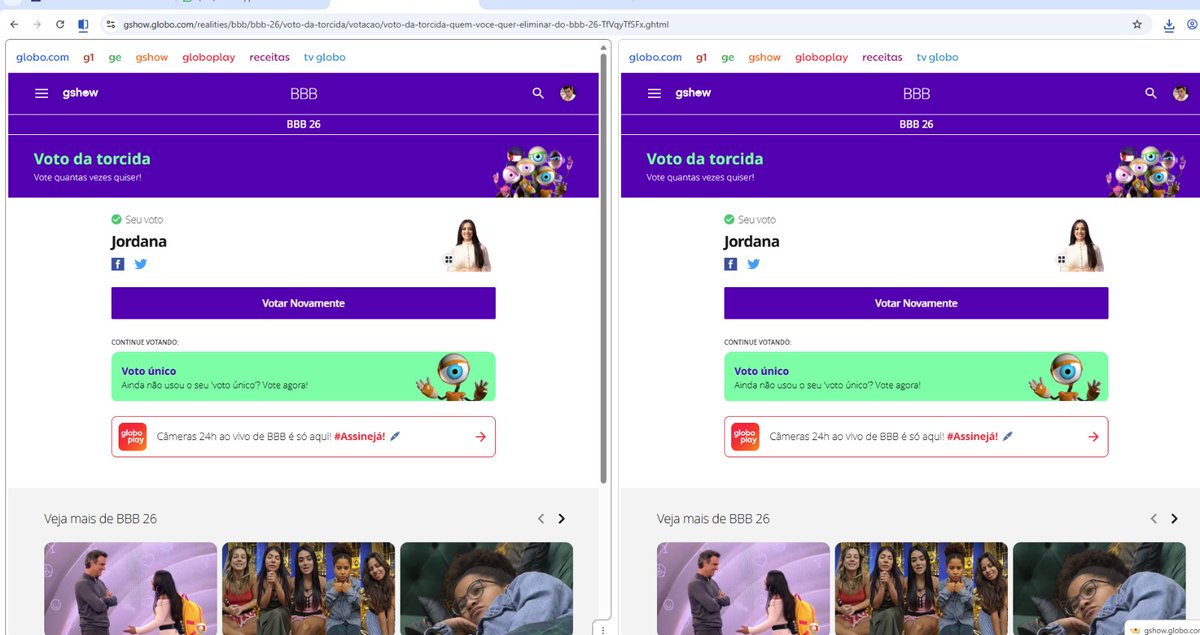
Task: Click the Globoplay logo in the left banner
Action: pos(132,436)
